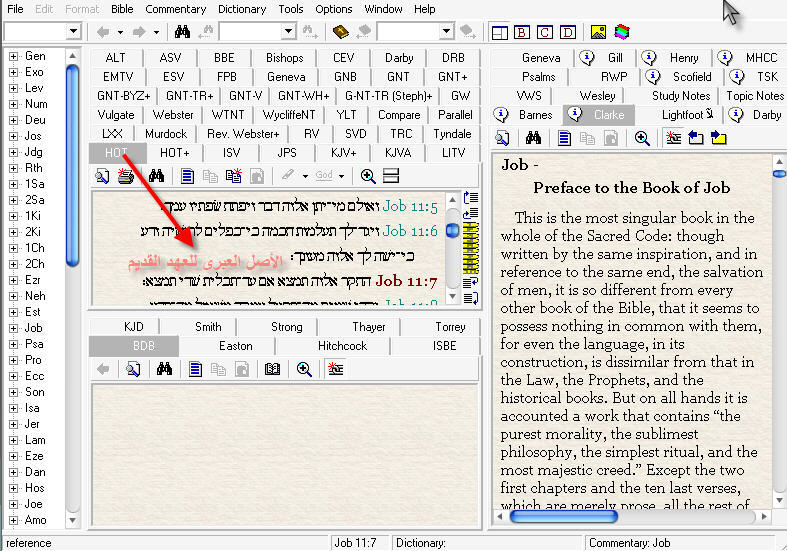787x551 pixels.
Task: Zoom commentary text with magnifier icon
Action: [642, 138]
